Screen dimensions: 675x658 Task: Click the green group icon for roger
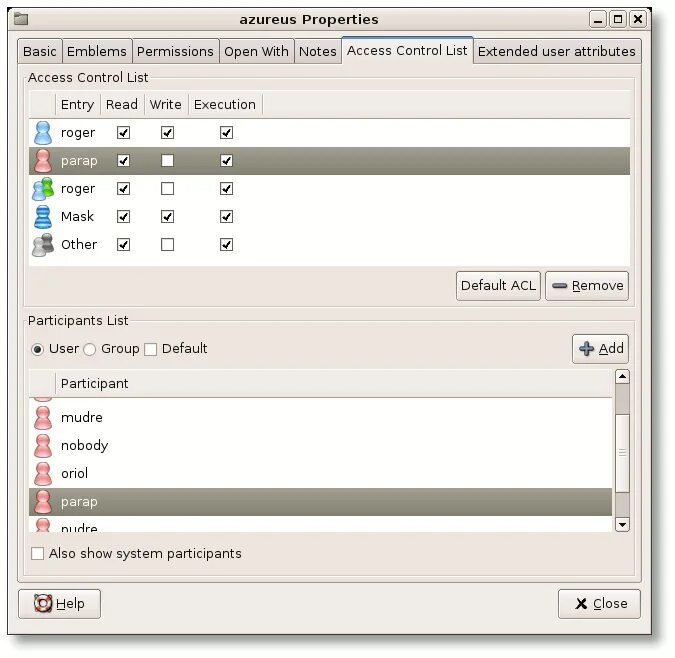point(43,188)
